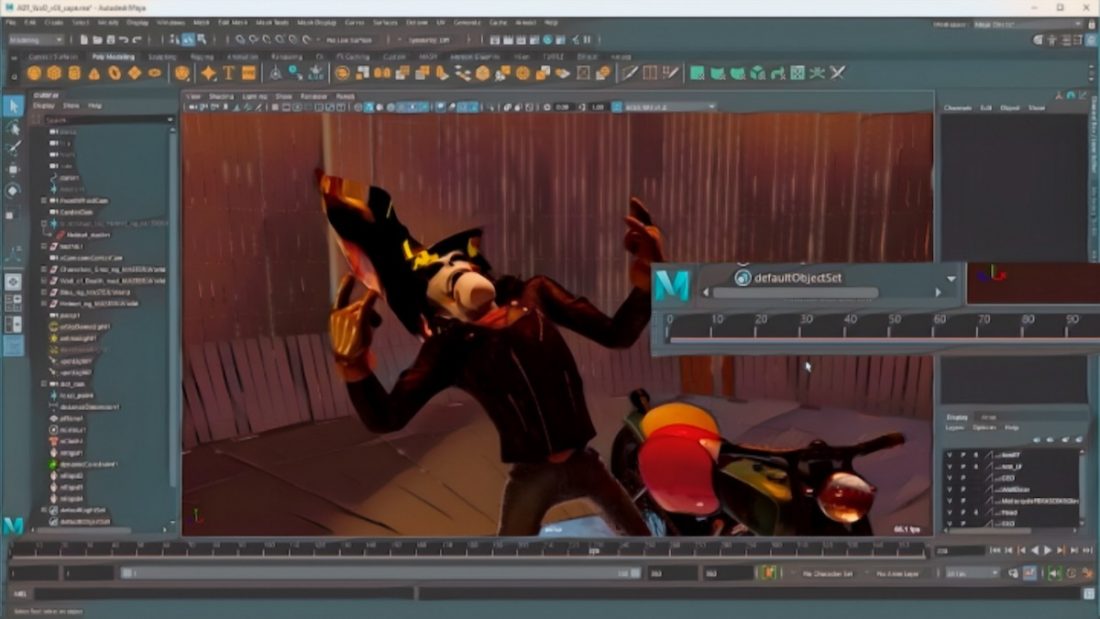The image size is (1100, 619).
Task: Activate the Select tool arrow in toolbox
Action: [x=13, y=107]
